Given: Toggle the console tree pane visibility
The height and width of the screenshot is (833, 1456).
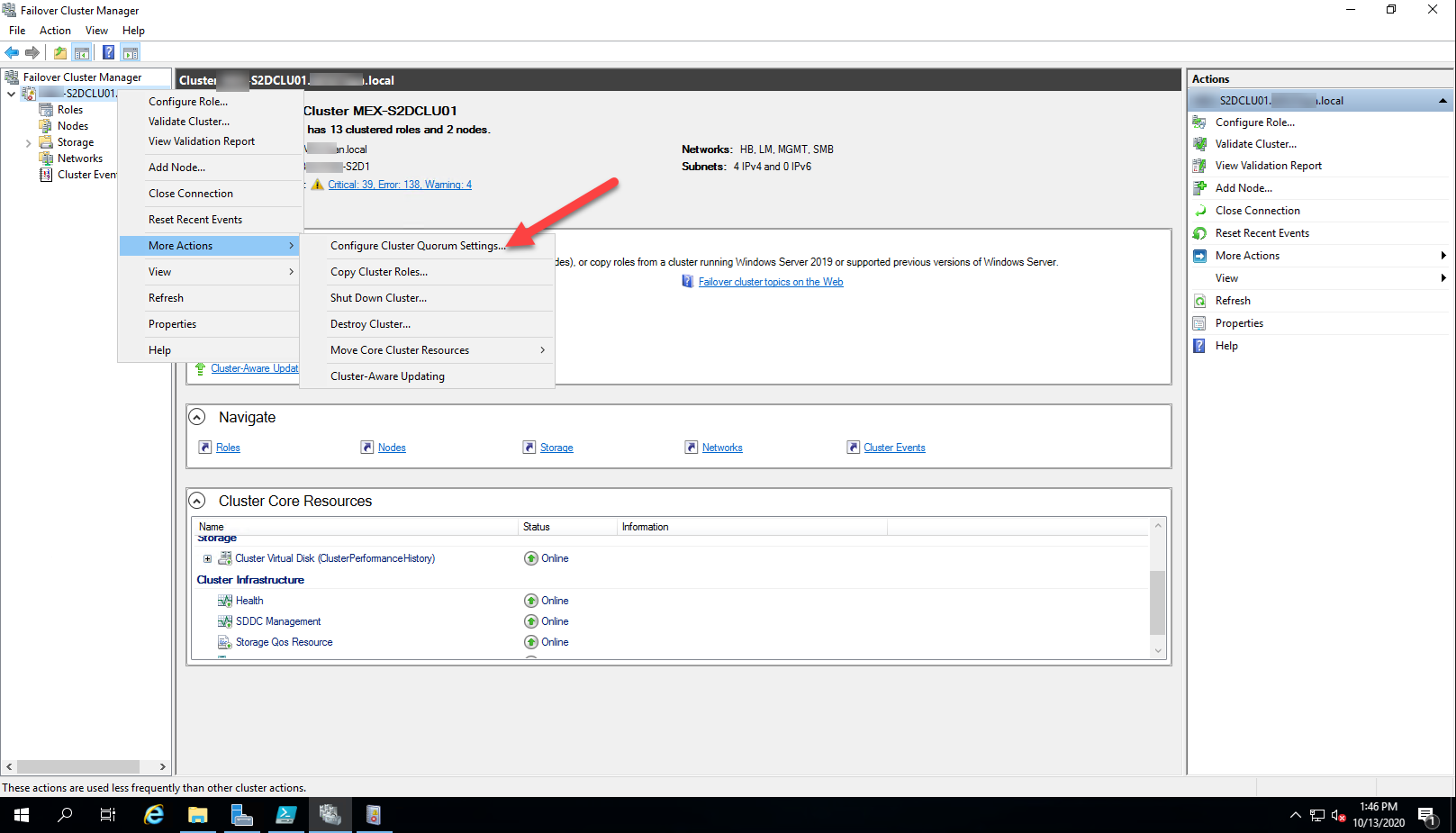Looking at the screenshot, I should 81,51.
